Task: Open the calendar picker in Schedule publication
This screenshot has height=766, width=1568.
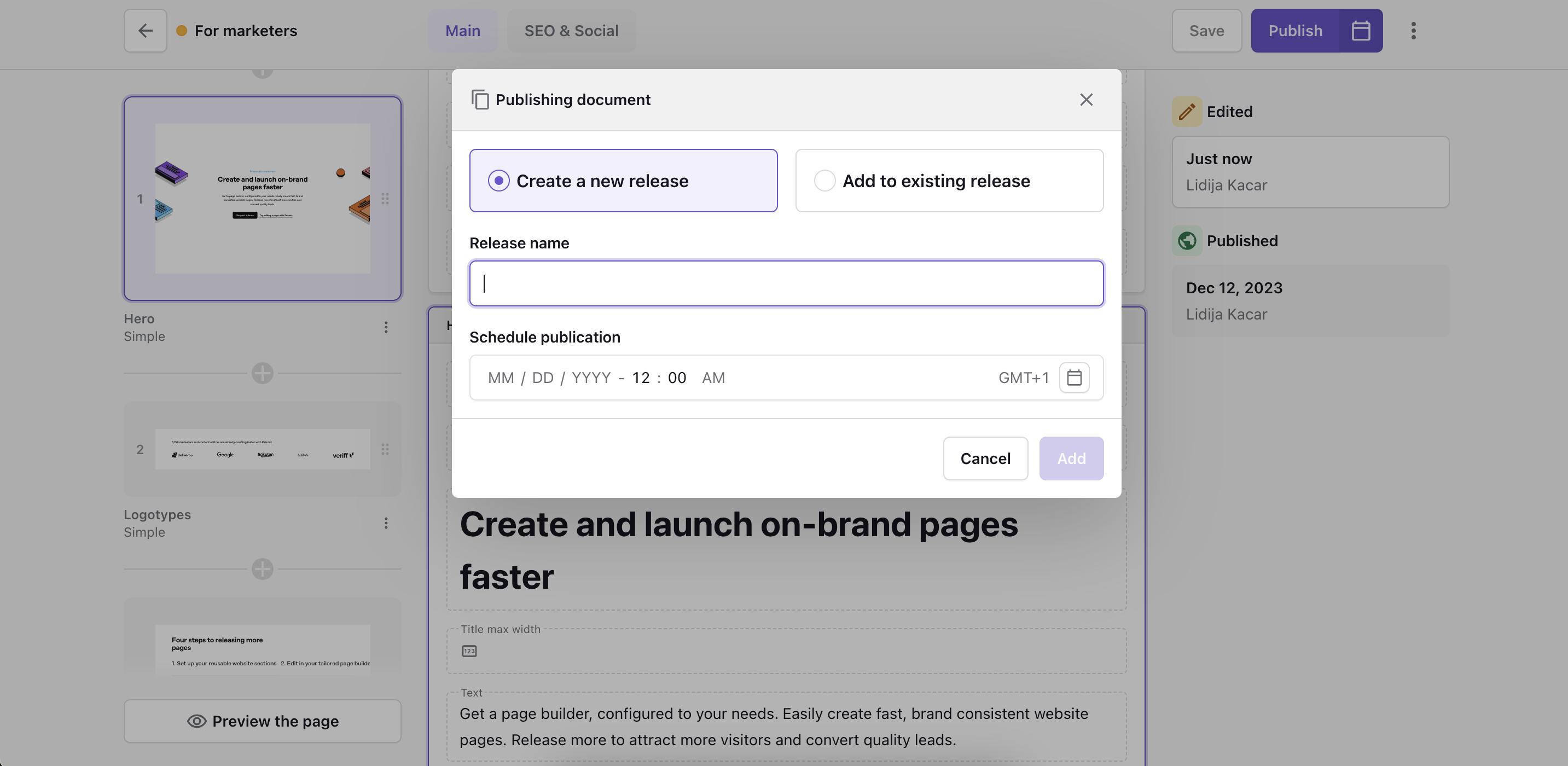Action: [1074, 378]
